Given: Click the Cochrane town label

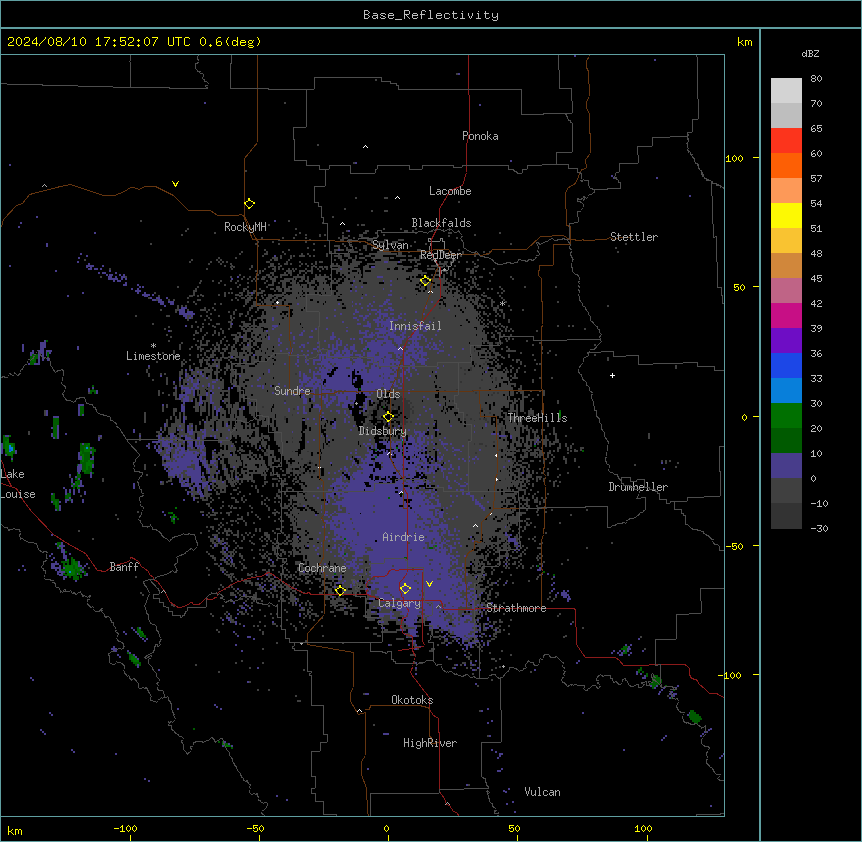Looking at the screenshot, I should (322, 568).
